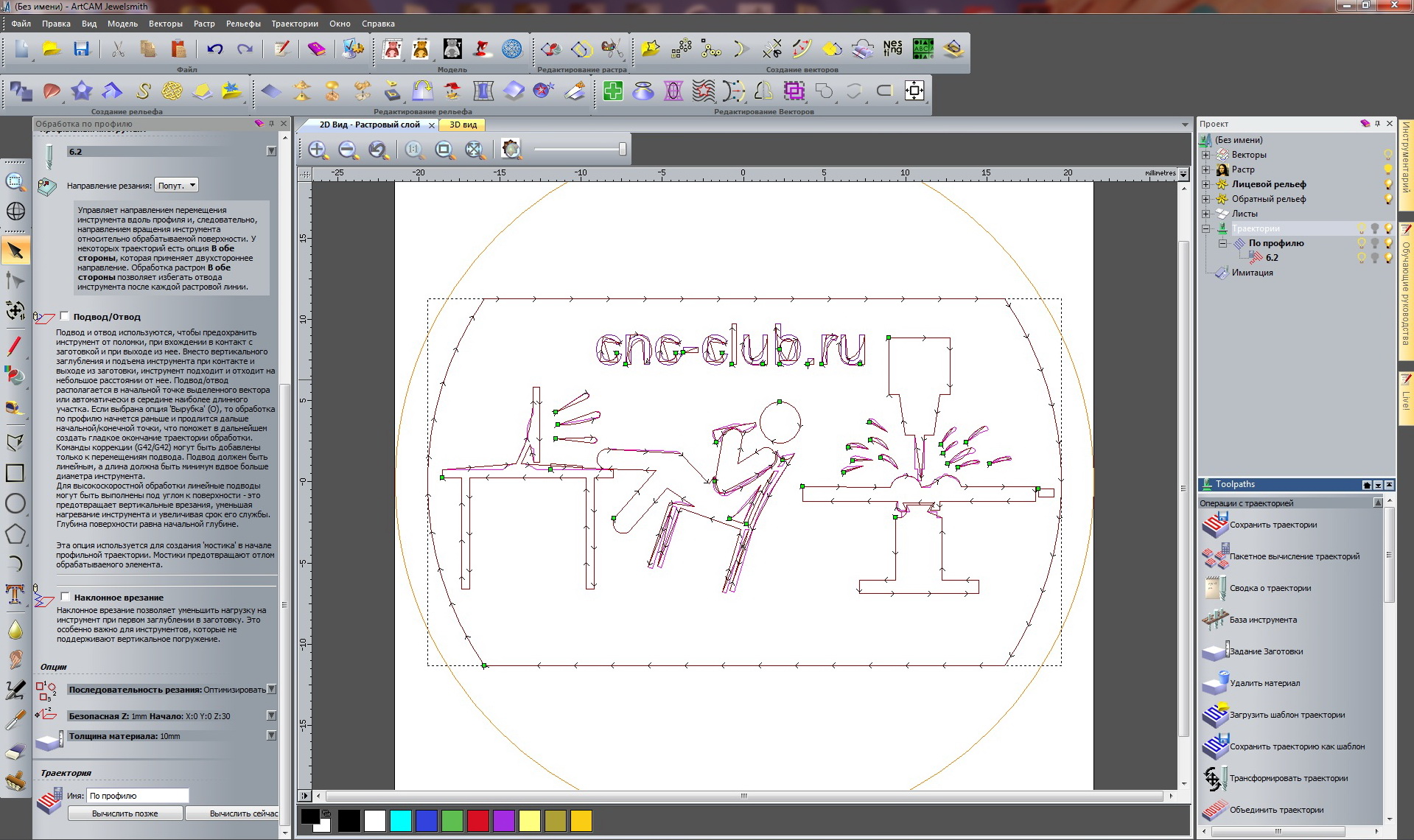Open the Траектории menu
Image resolution: width=1414 pixels, height=840 pixels.
coord(295,24)
